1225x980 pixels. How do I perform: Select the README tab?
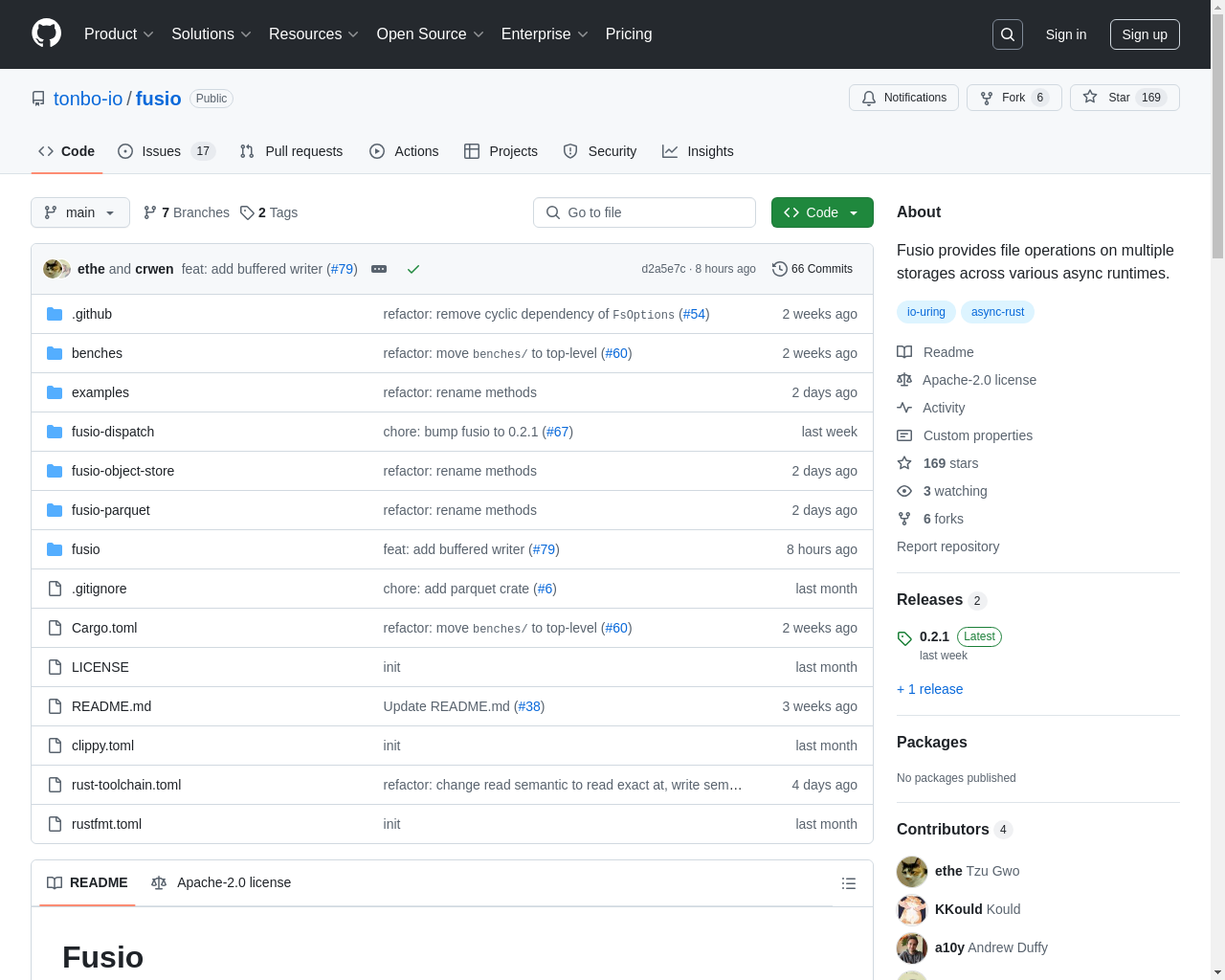tap(87, 882)
